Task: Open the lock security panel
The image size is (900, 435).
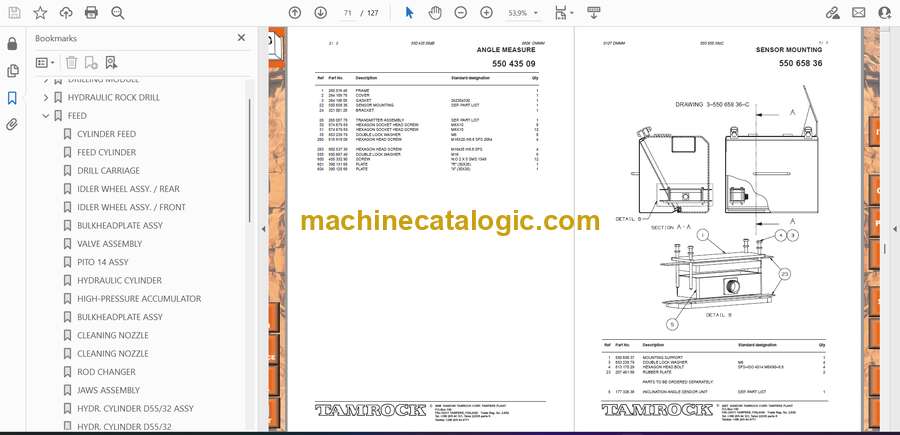Action: 12,44
